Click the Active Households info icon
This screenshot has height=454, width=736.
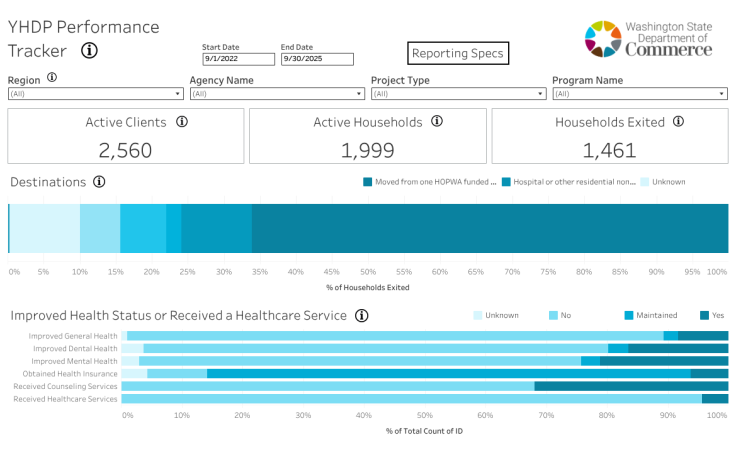[x=436, y=122]
